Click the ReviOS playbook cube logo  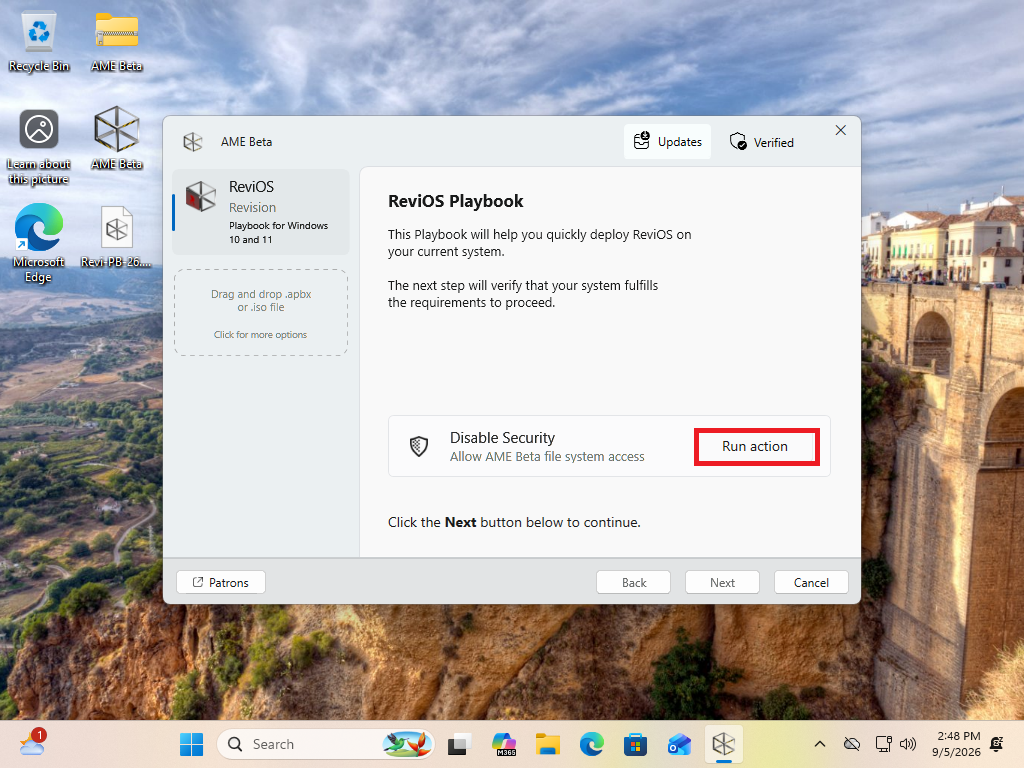[200, 196]
